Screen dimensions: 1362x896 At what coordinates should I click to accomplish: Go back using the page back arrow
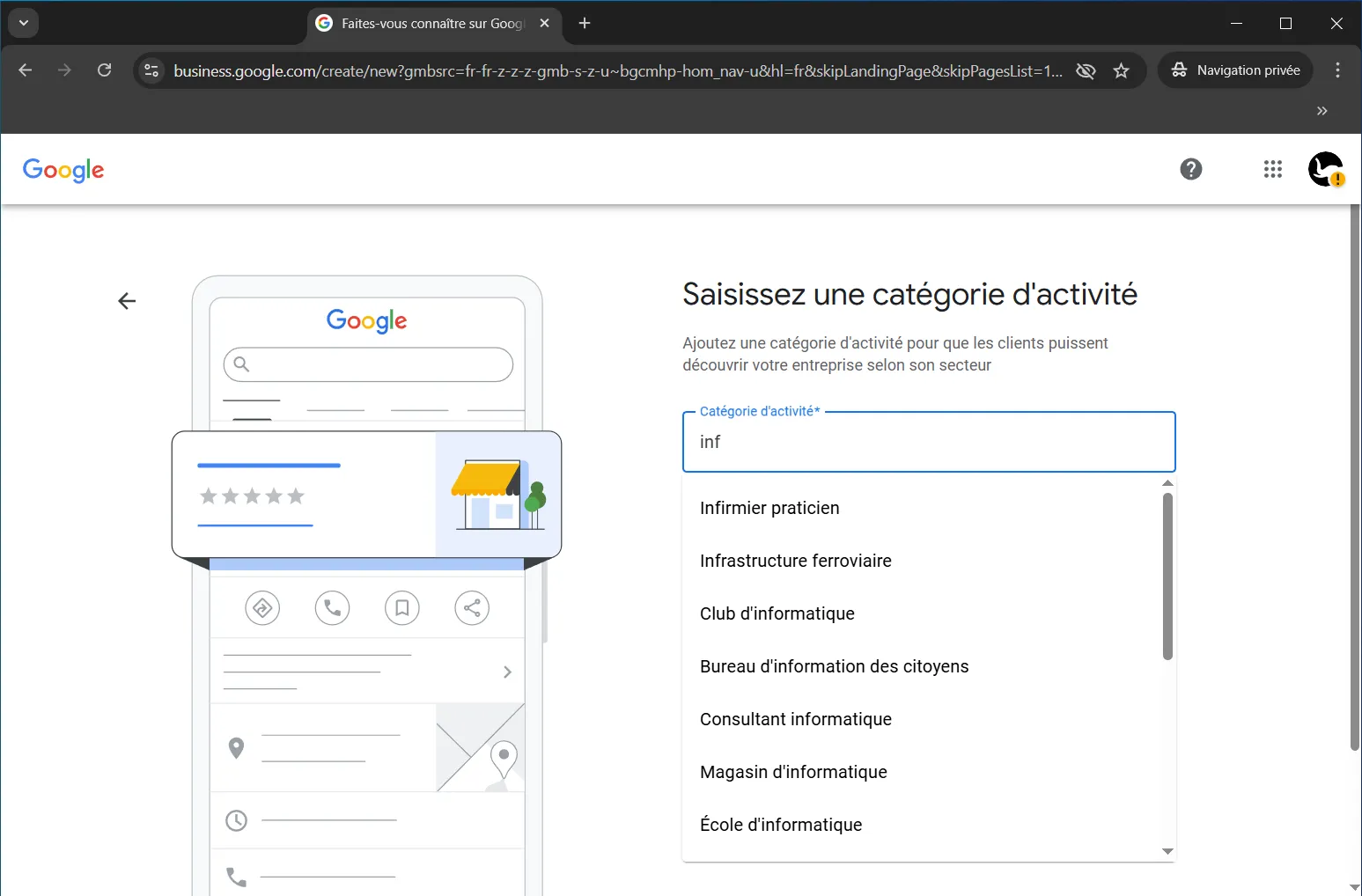coord(127,301)
